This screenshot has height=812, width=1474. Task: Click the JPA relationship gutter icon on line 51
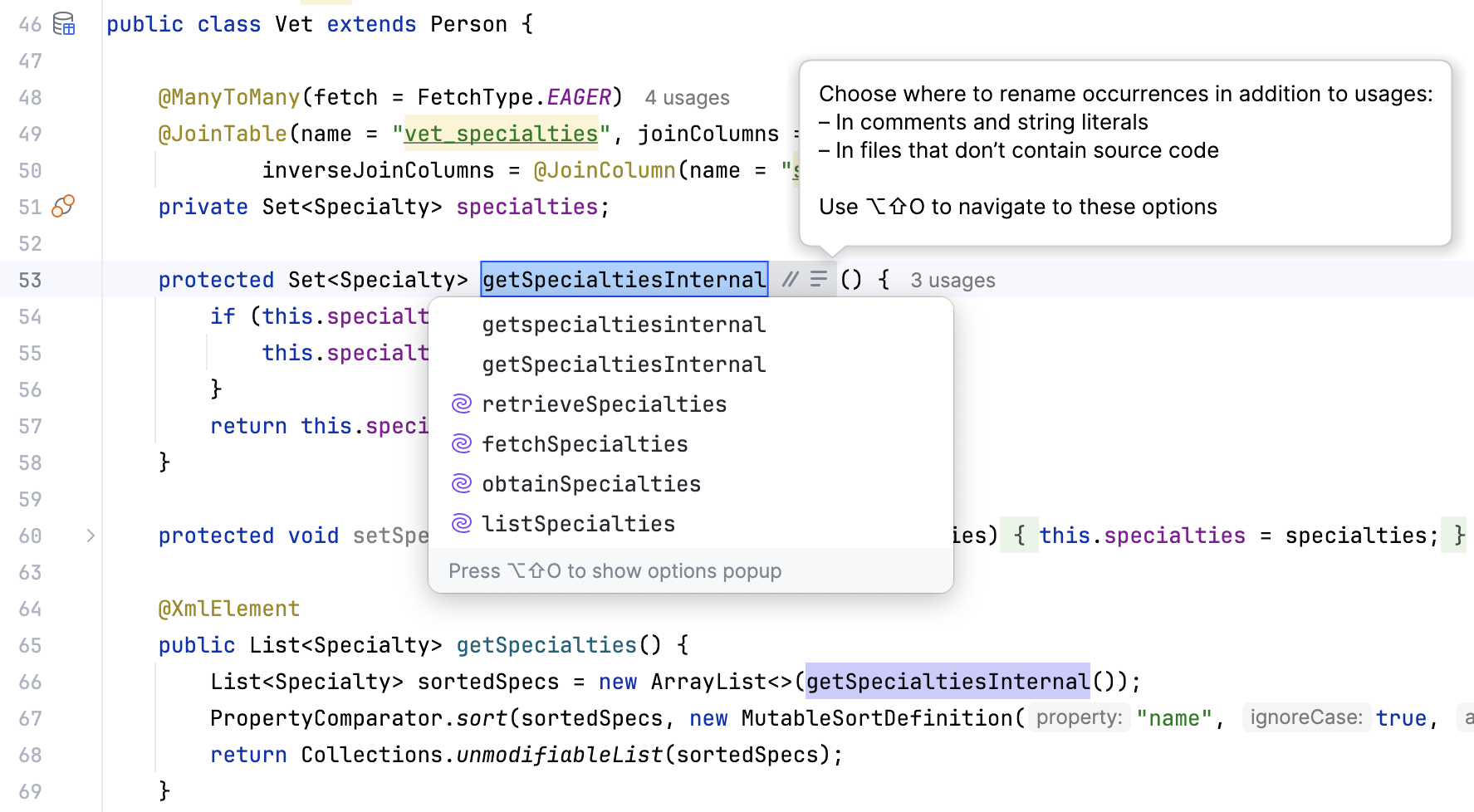tap(63, 206)
